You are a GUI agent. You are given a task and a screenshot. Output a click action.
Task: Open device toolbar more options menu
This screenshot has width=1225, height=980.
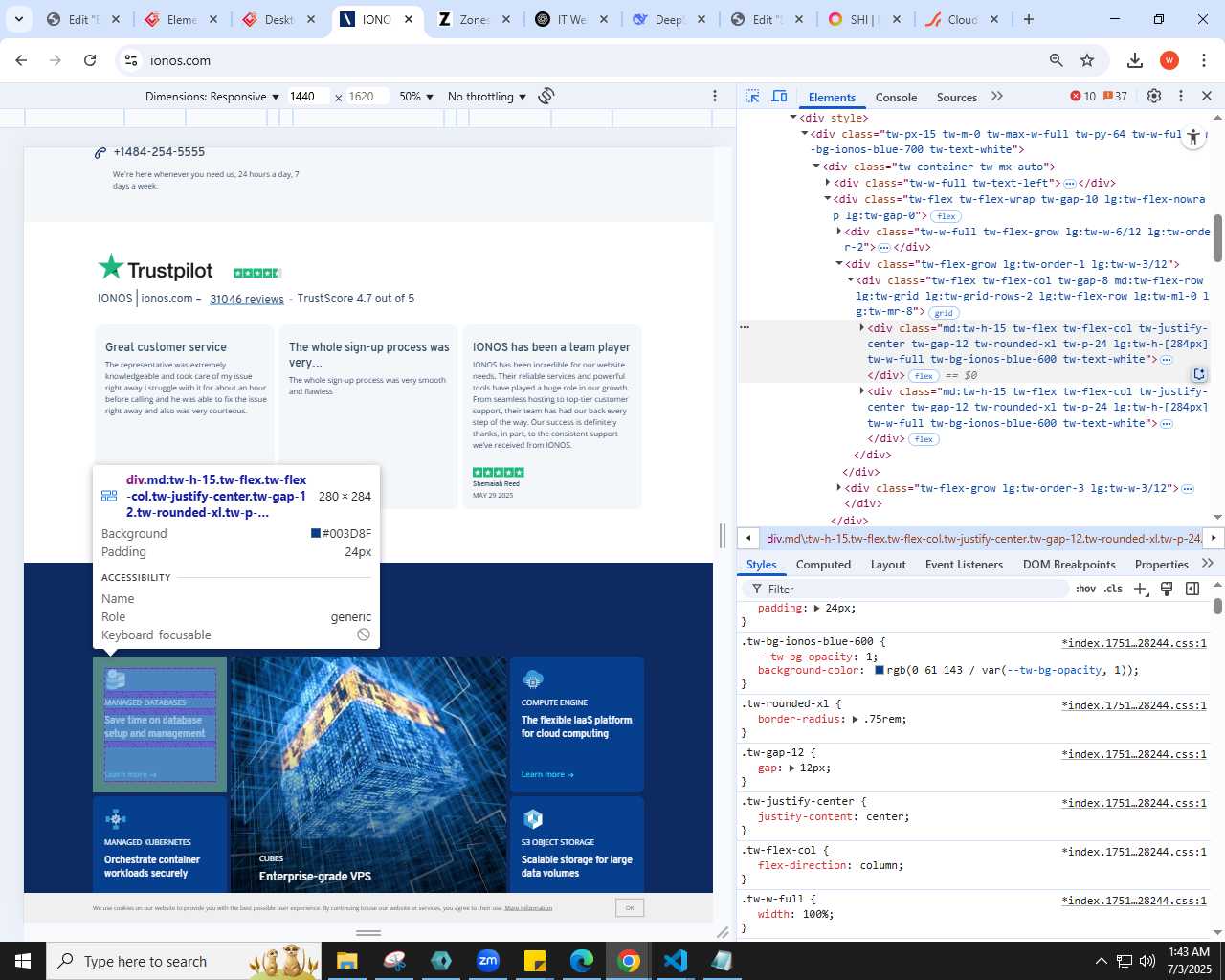715,97
